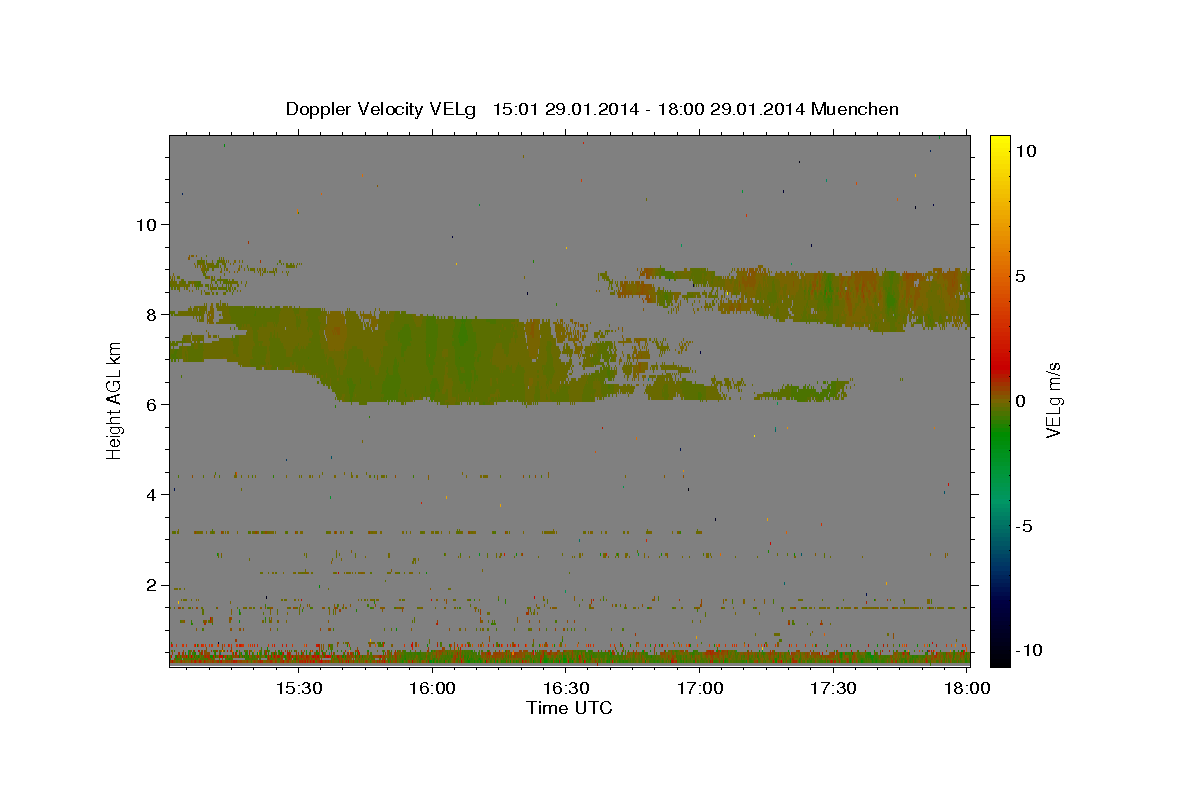Click the colorbar value 10 label

[x=1026, y=150]
